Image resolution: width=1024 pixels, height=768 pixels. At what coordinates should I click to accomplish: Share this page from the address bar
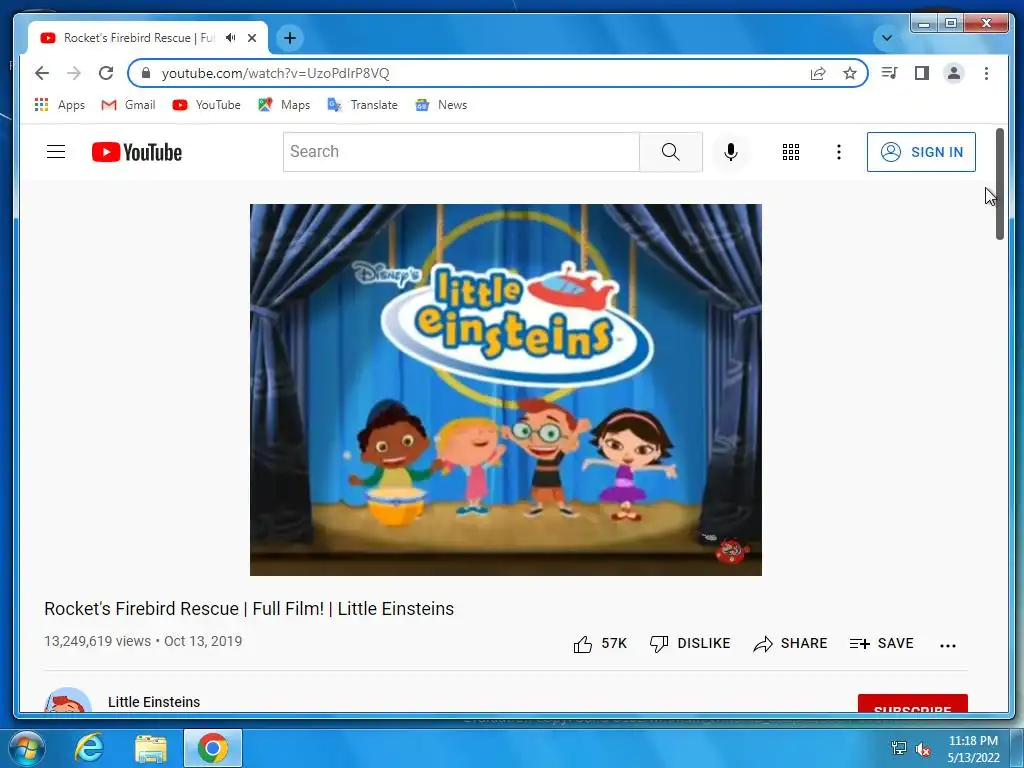[818, 73]
